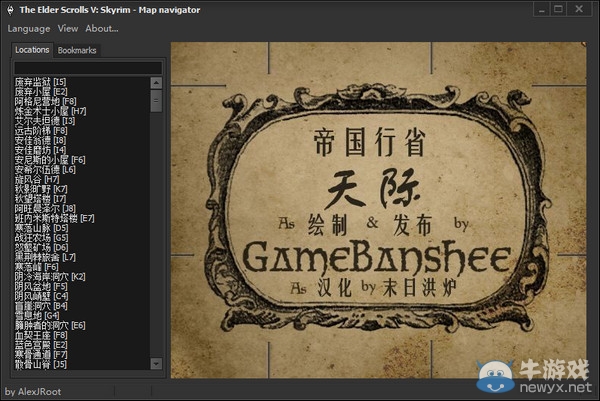
Task: Maximize the Map navigator window
Action: [x=558, y=10]
